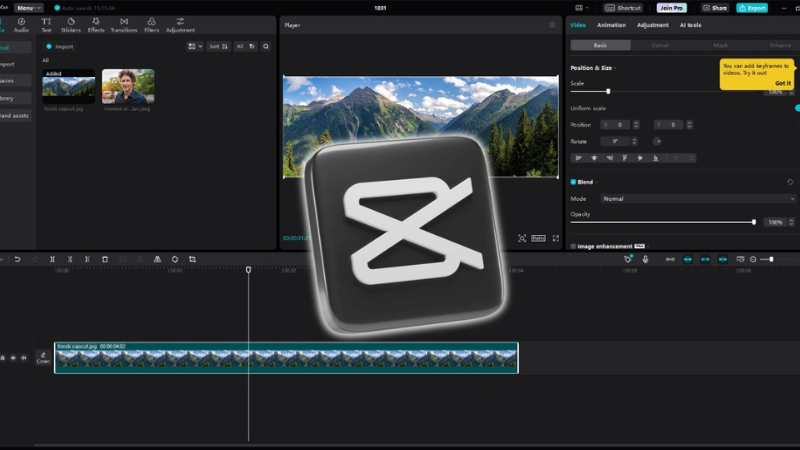Select the Mask sub-tab
Viewport: 800px width, 450px height.
click(x=720, y=45)
